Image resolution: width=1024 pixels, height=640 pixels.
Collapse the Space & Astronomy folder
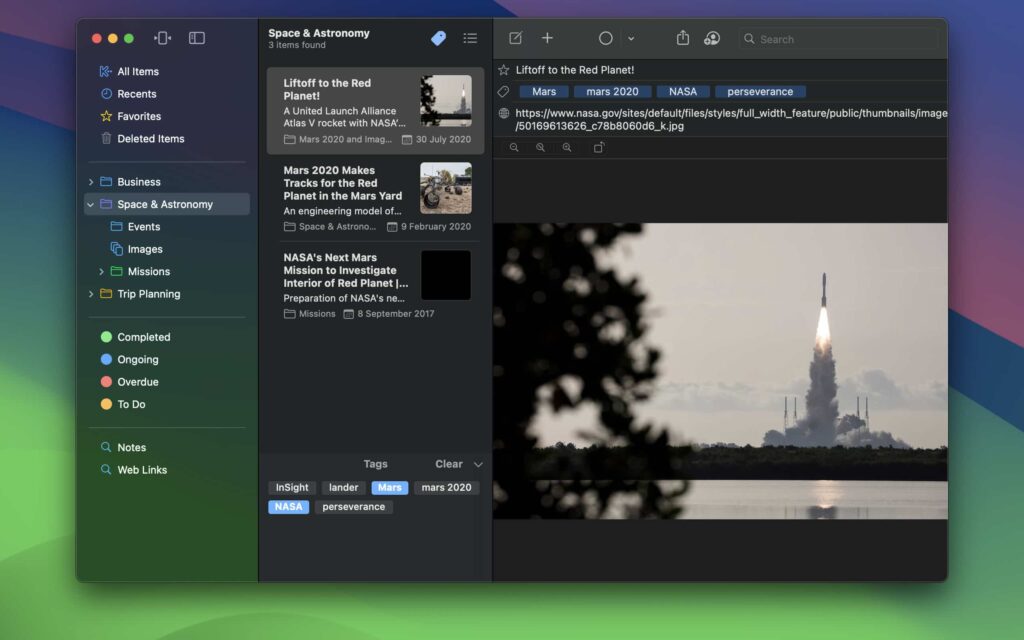pyautogui.click(x=89, y=204)
